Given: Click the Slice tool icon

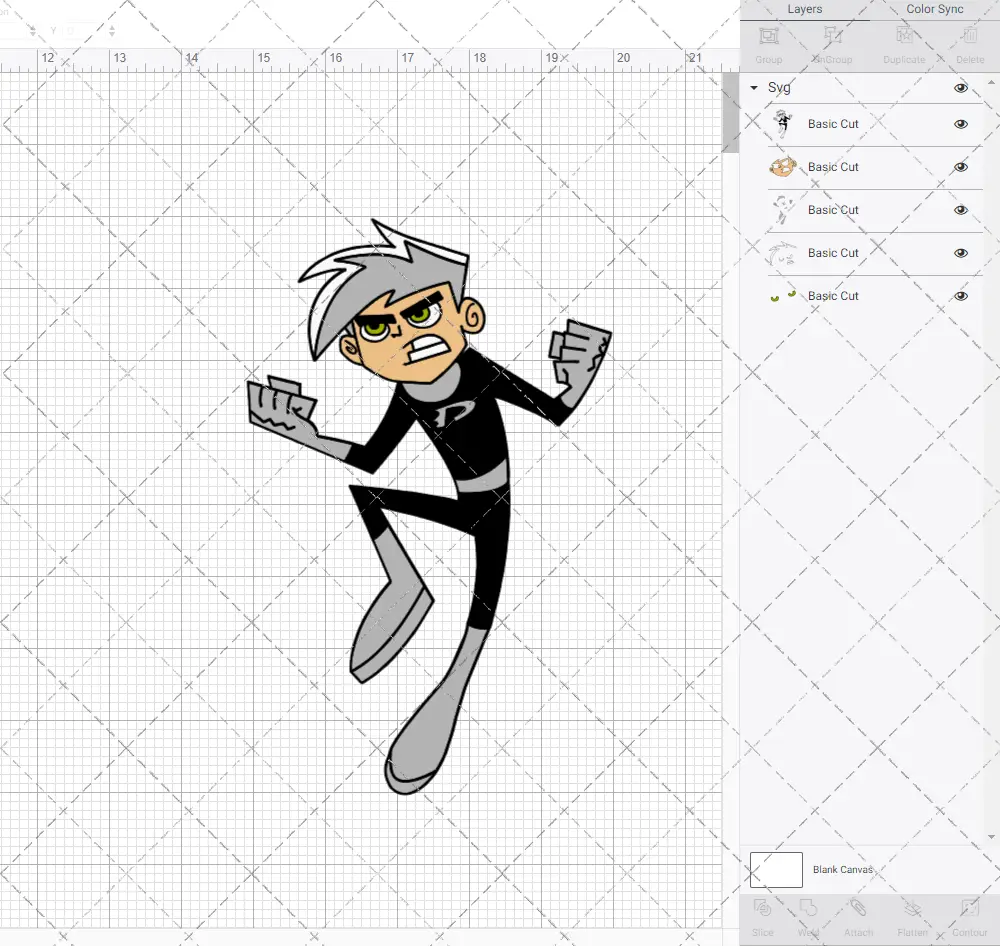Looking at the screenshot, I should point(762,908).
